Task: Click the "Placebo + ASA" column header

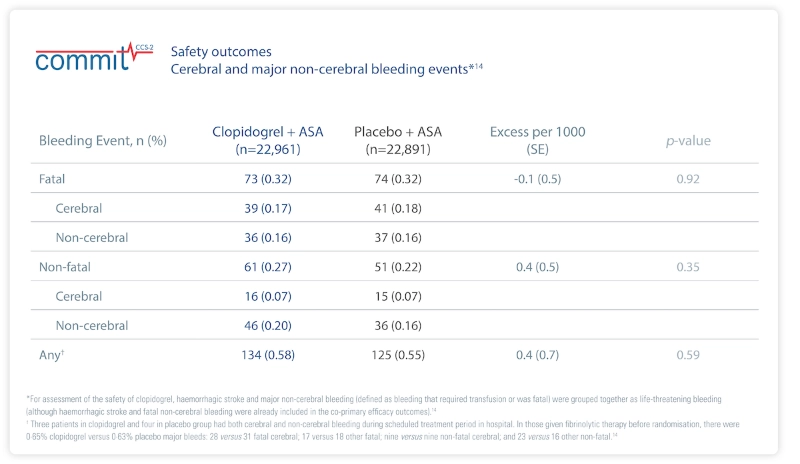Action: [398, 141]
